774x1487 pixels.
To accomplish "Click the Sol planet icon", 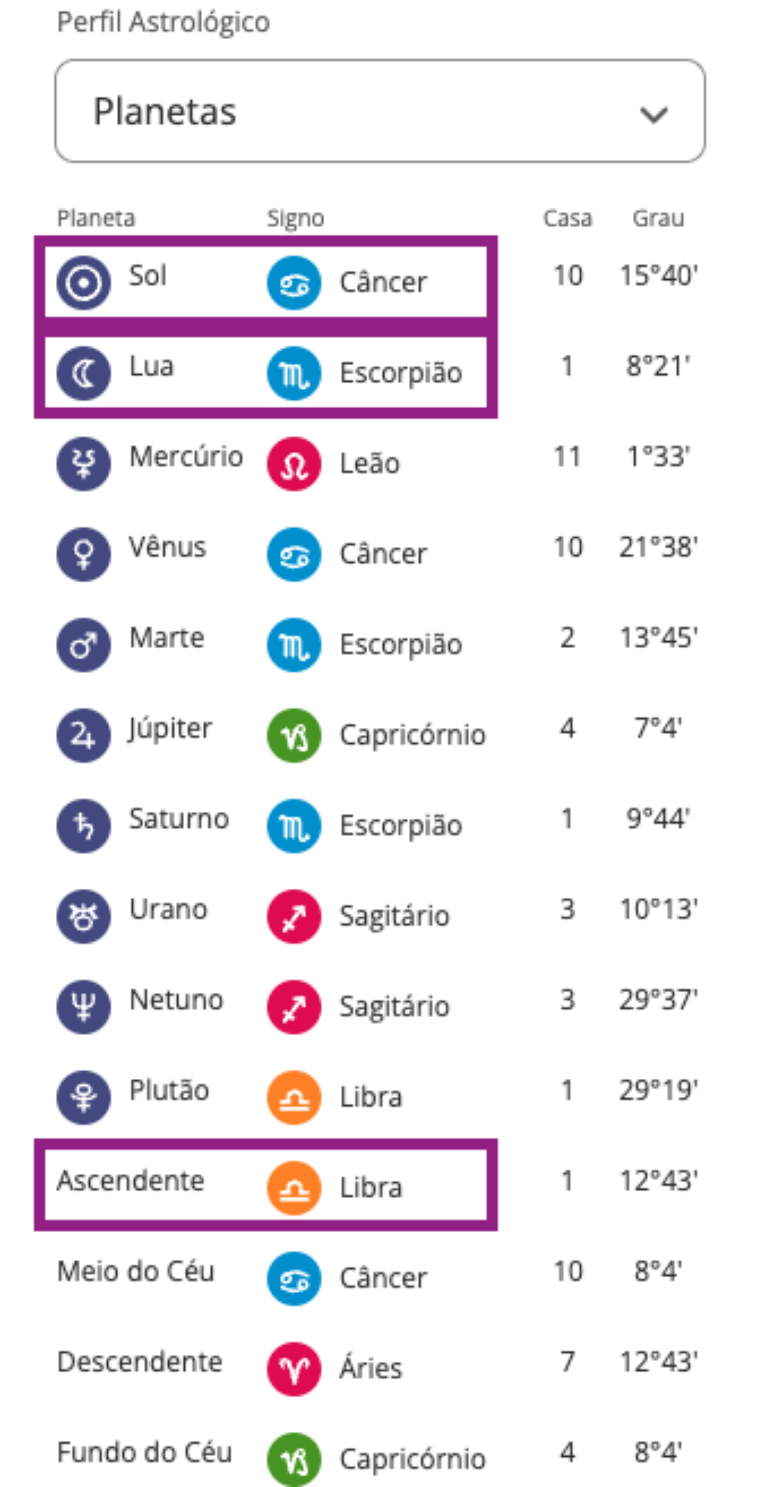I will (84, 284).
